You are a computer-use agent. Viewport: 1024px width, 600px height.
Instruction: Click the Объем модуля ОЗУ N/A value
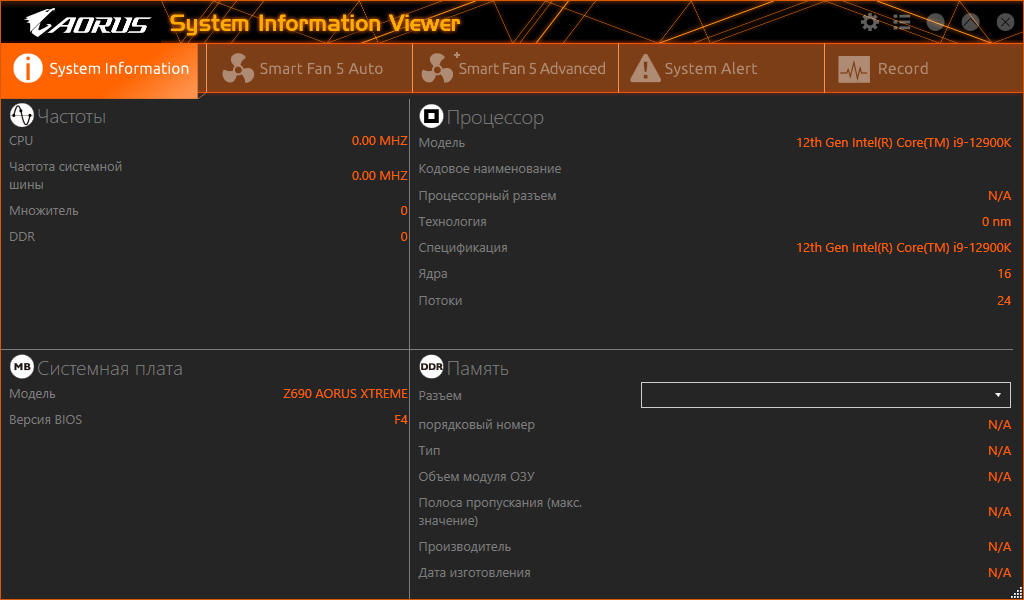pyautogui.click(x=1000, y=477)
